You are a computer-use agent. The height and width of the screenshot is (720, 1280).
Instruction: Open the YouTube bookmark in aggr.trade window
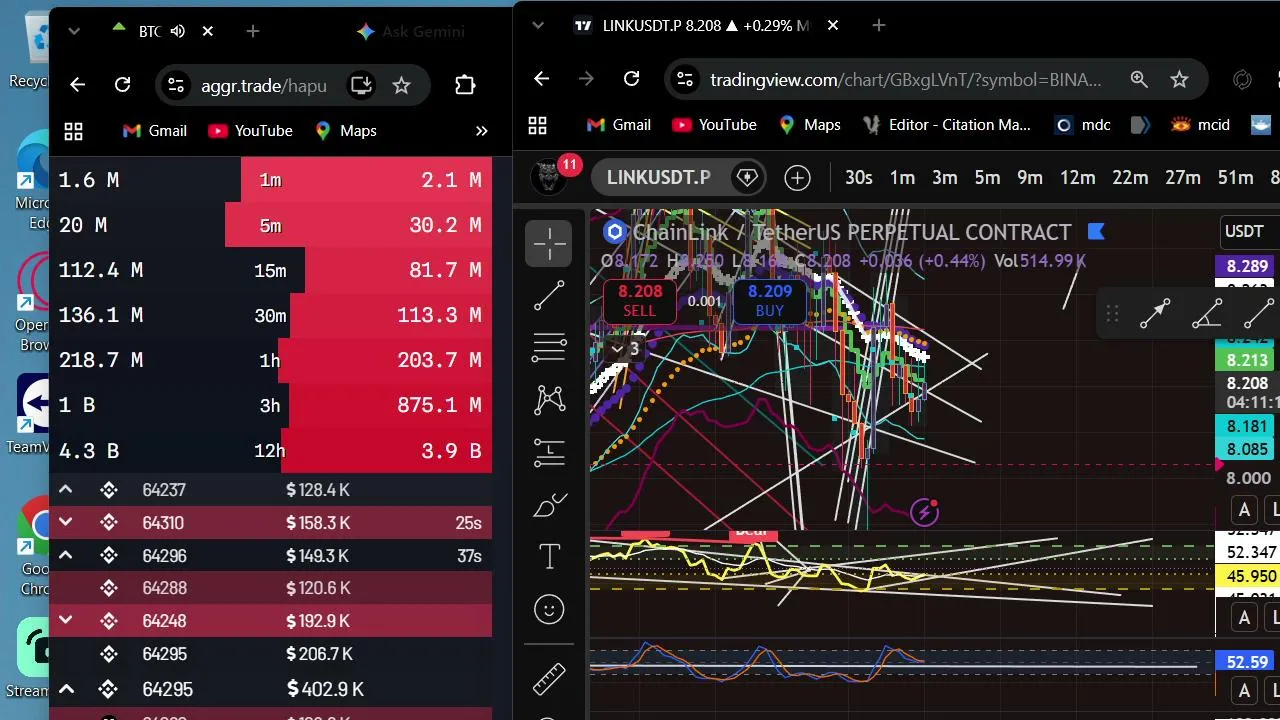click(250, 131)
